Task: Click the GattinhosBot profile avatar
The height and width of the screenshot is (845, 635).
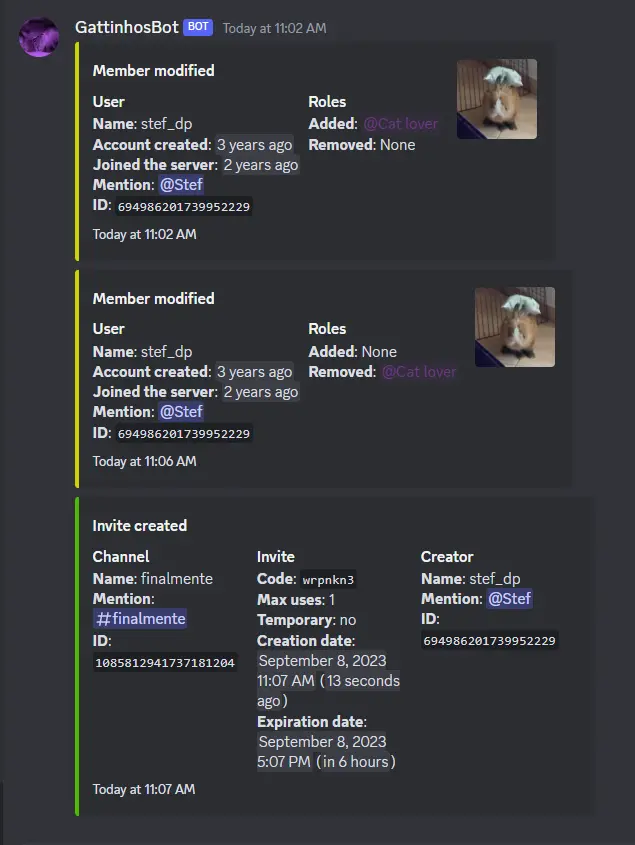Action: pyautogui.click(x=40, y=38)
